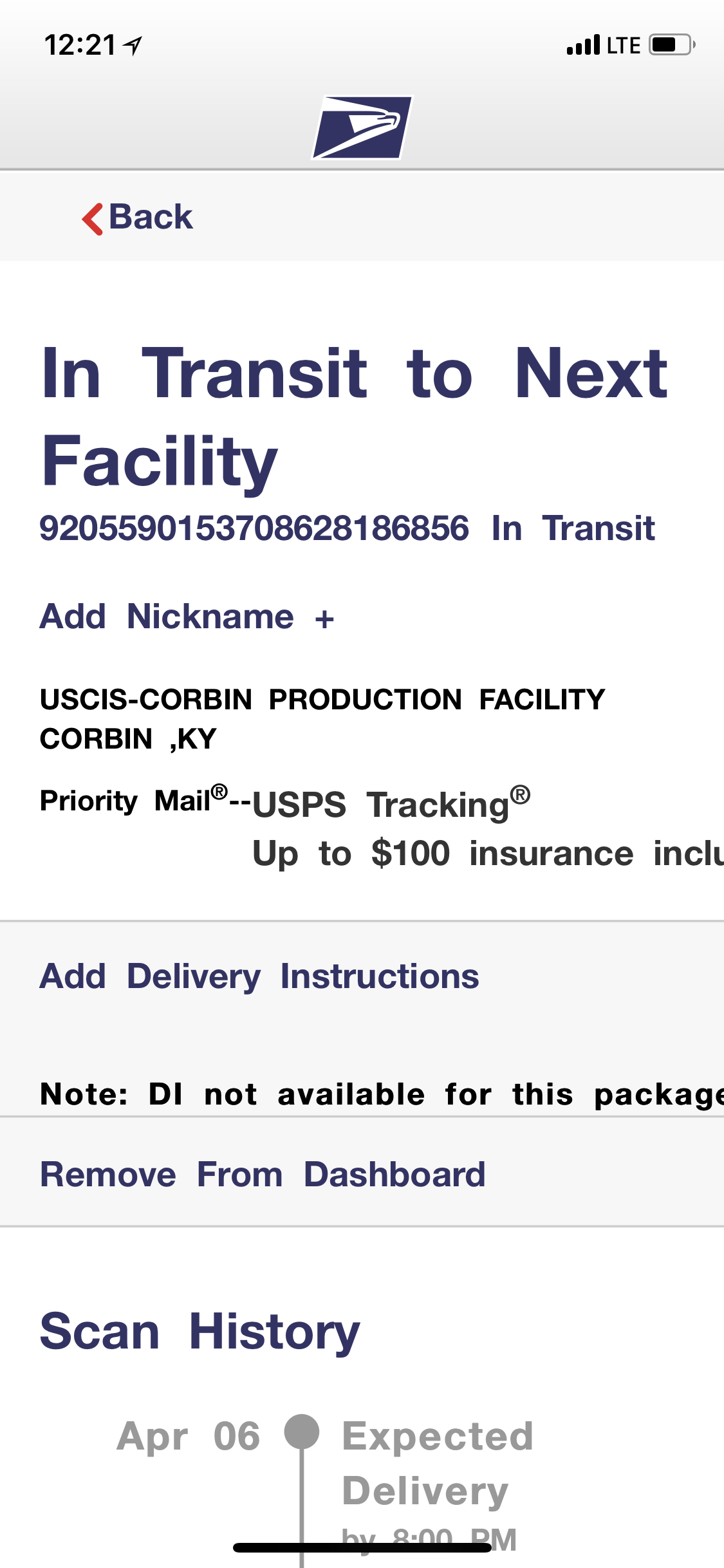Tap the USCIS-CORBIN PRODUCTION FACILITY text
Screen dimensions: 724x1568
coord(322,700)
